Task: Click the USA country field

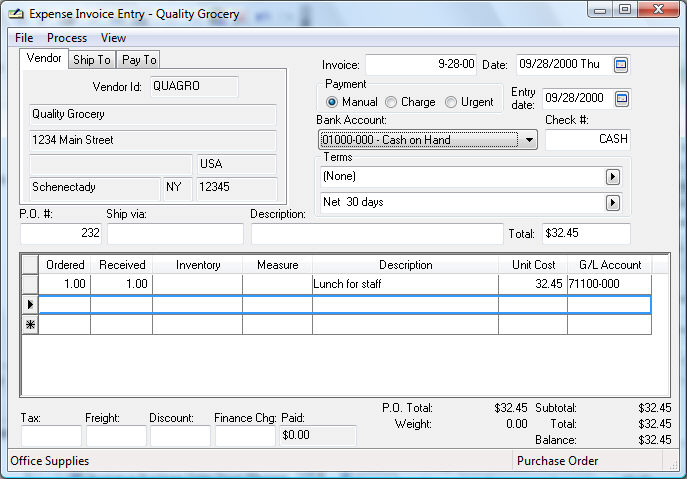Action: 237,164
